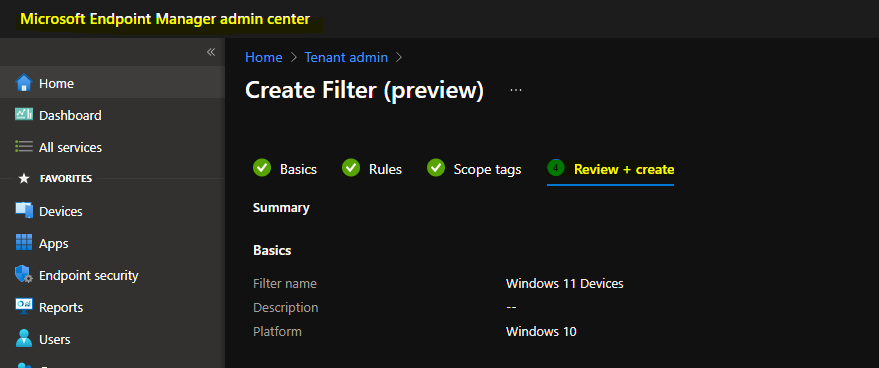The width and height of the screenshot is (879, 368).
Task: Click the Windows 10 platform value
Action: [541, 332]
